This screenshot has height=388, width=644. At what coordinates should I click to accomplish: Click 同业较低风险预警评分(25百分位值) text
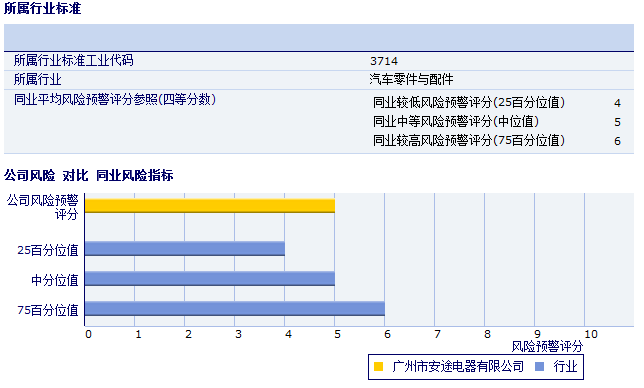pyautogui.click(x=469, y=103)
